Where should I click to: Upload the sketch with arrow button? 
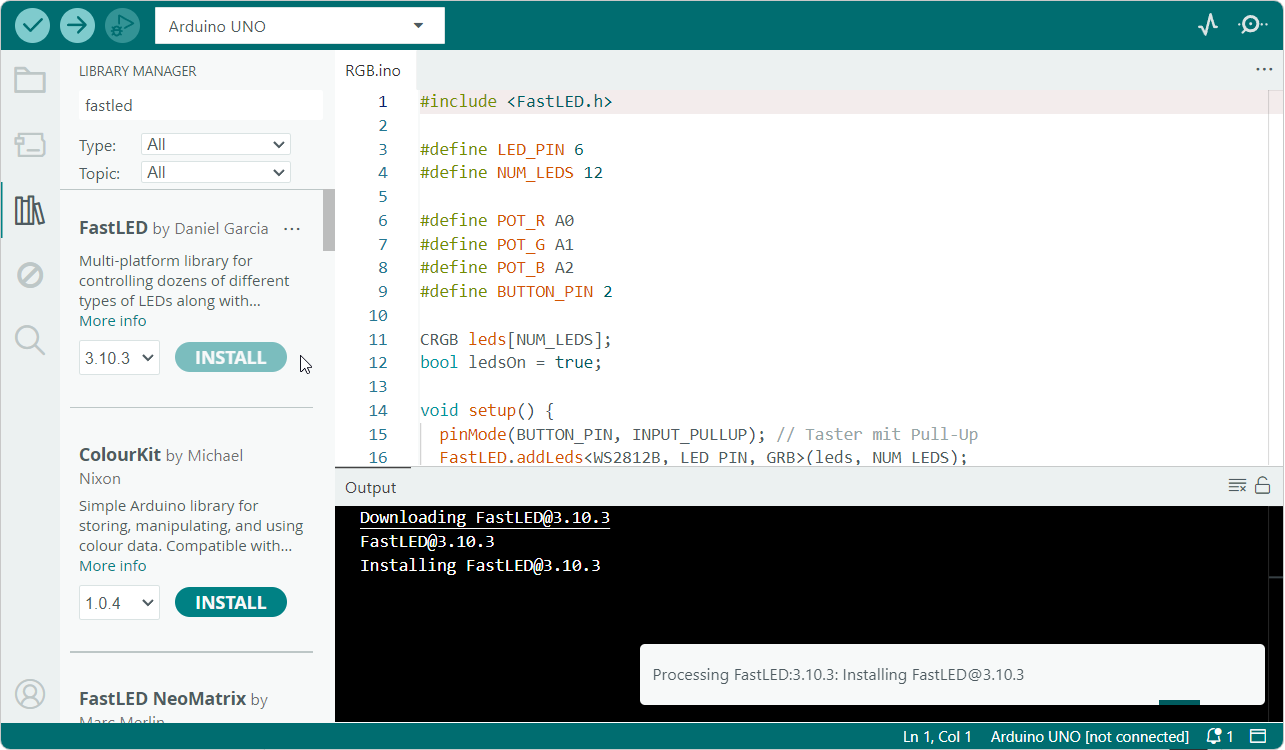77,25
